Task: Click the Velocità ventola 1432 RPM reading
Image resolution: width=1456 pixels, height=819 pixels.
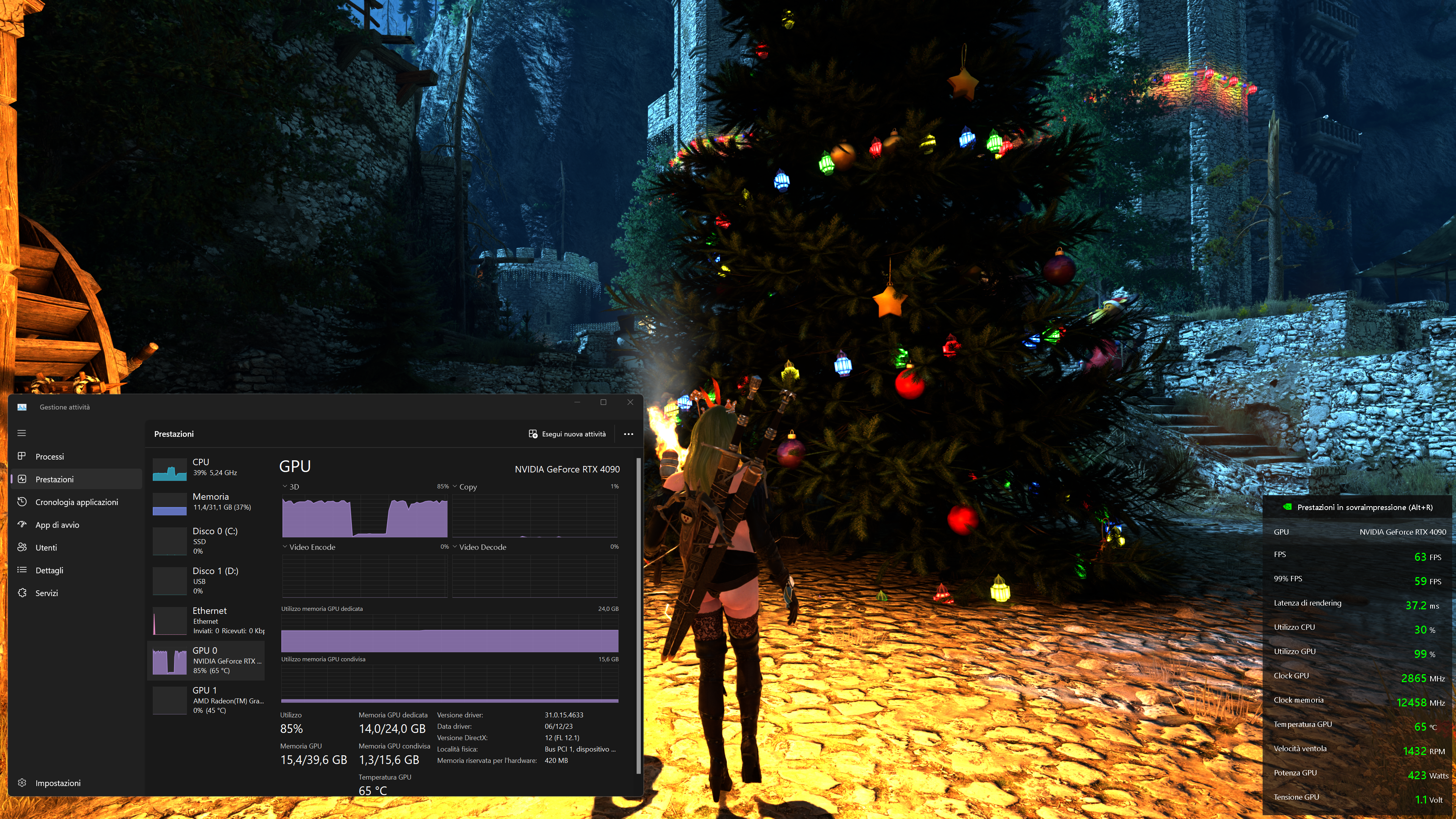Action: (1424, 751)
